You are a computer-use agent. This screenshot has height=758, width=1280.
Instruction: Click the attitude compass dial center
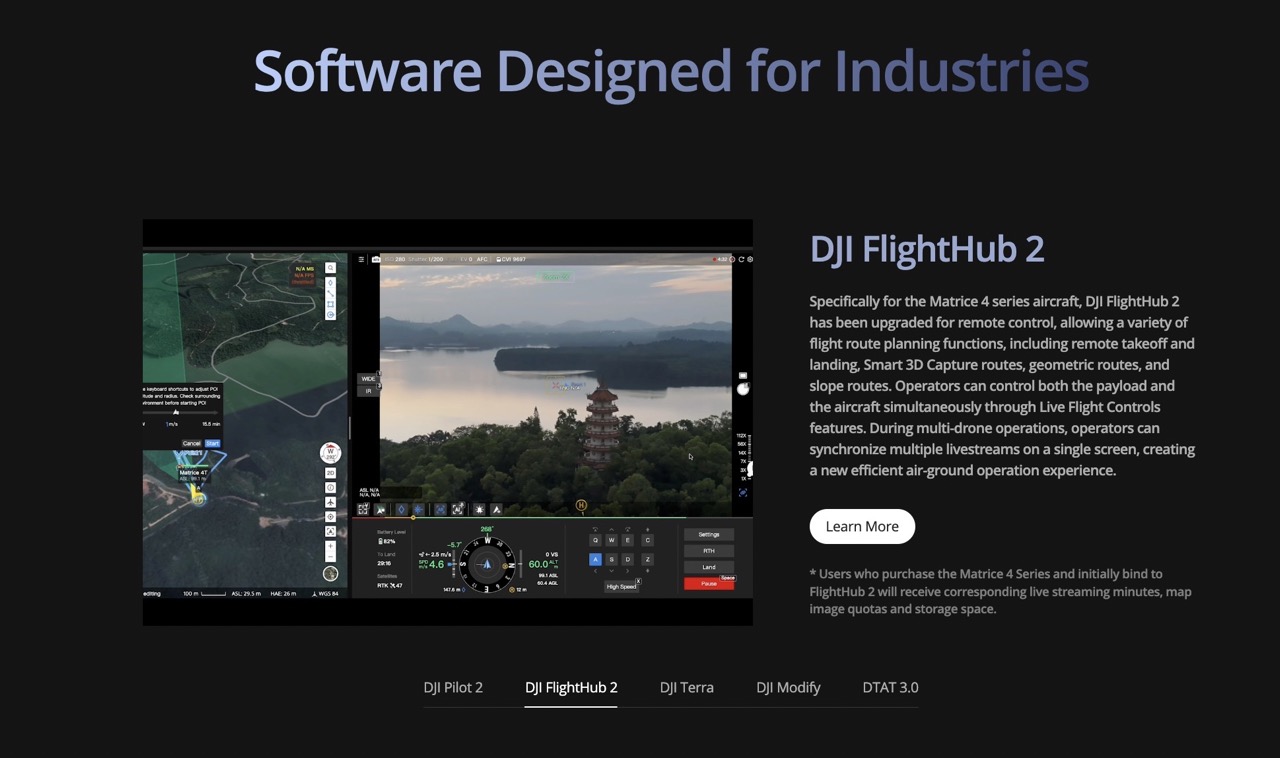pyautogui.click(x=487, y=565)
